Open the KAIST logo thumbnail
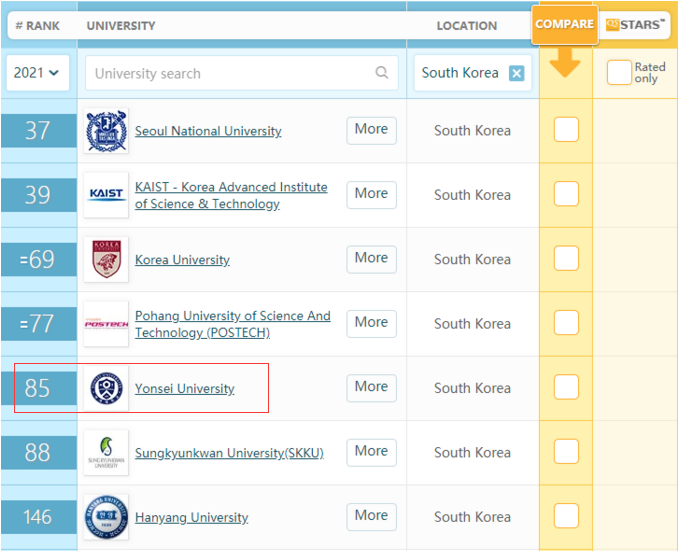The width and height of the screenshot is (680, 551). click(x=106, y=195)
